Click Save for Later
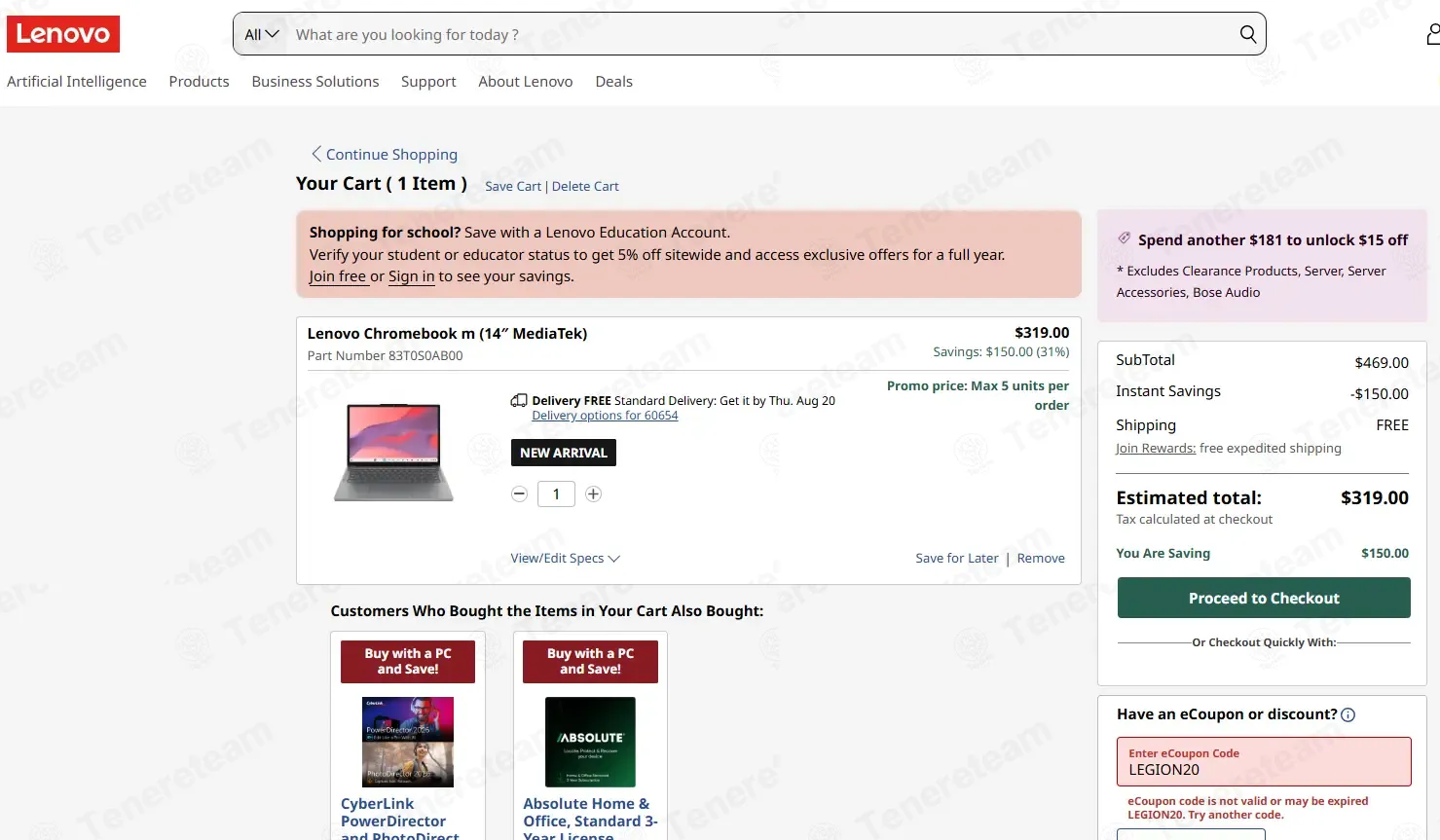Screen dimensions: 1440x840 pos(957,559)
